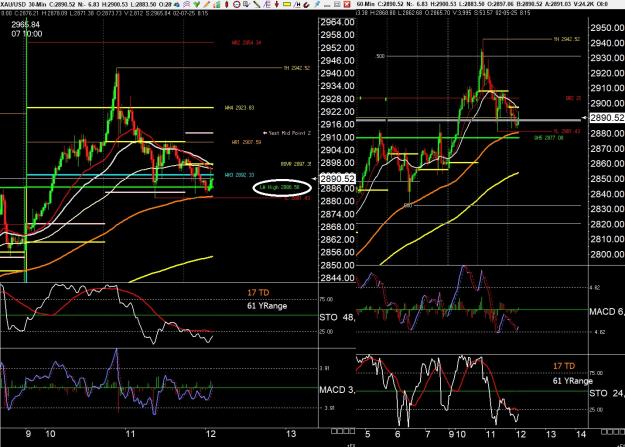Select the trend line drawing tool
625x447 pixels.
pos(257,4)
